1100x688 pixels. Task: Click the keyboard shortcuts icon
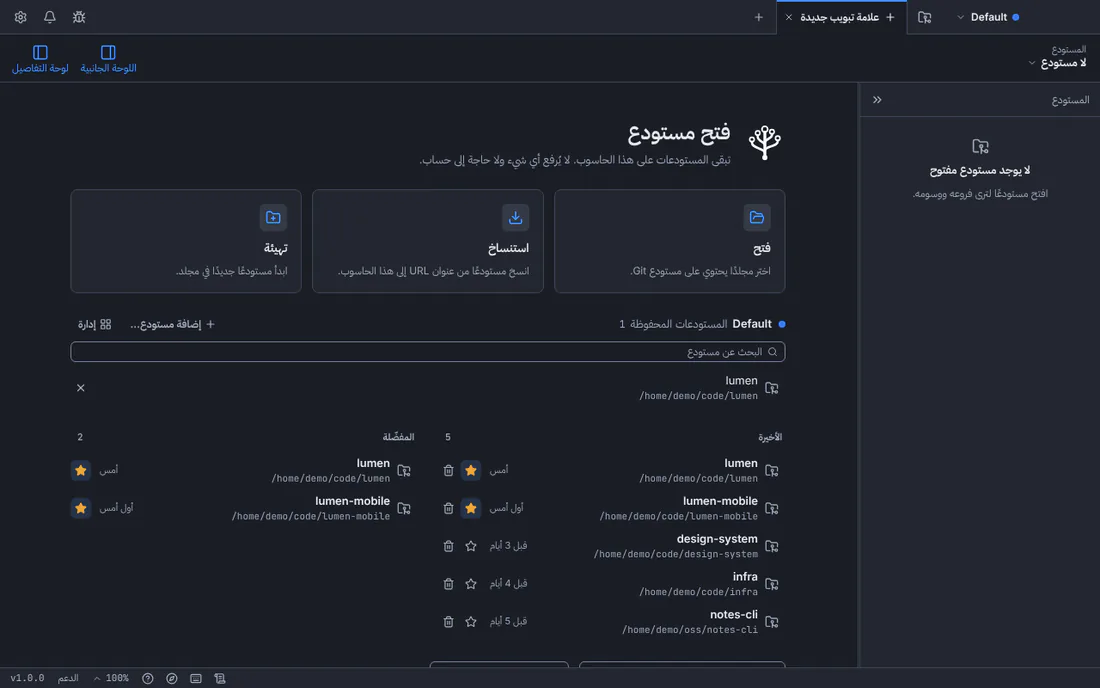(x=196, y=678)
